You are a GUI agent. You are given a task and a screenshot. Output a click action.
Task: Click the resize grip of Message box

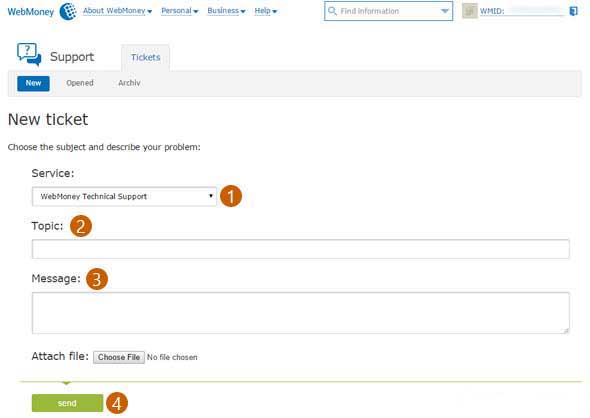566,330
